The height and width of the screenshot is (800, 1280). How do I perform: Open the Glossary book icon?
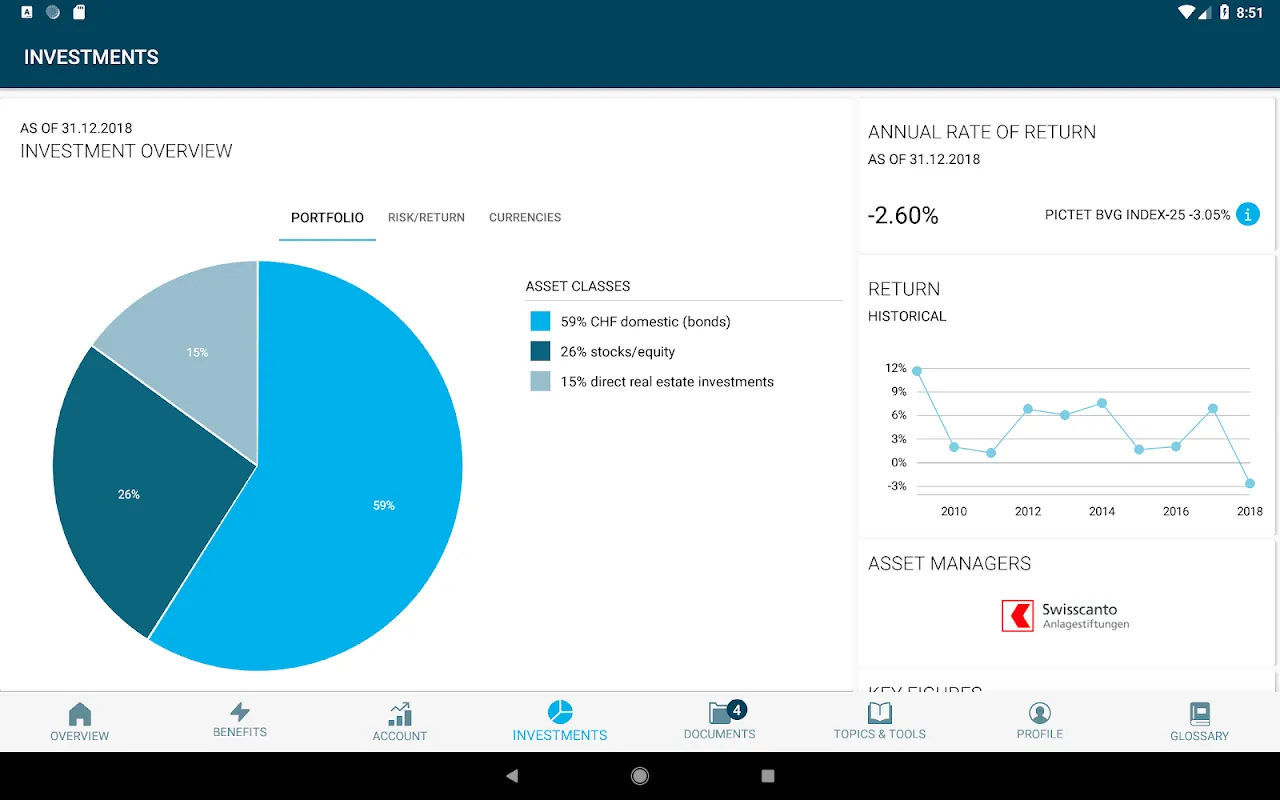1200,714
